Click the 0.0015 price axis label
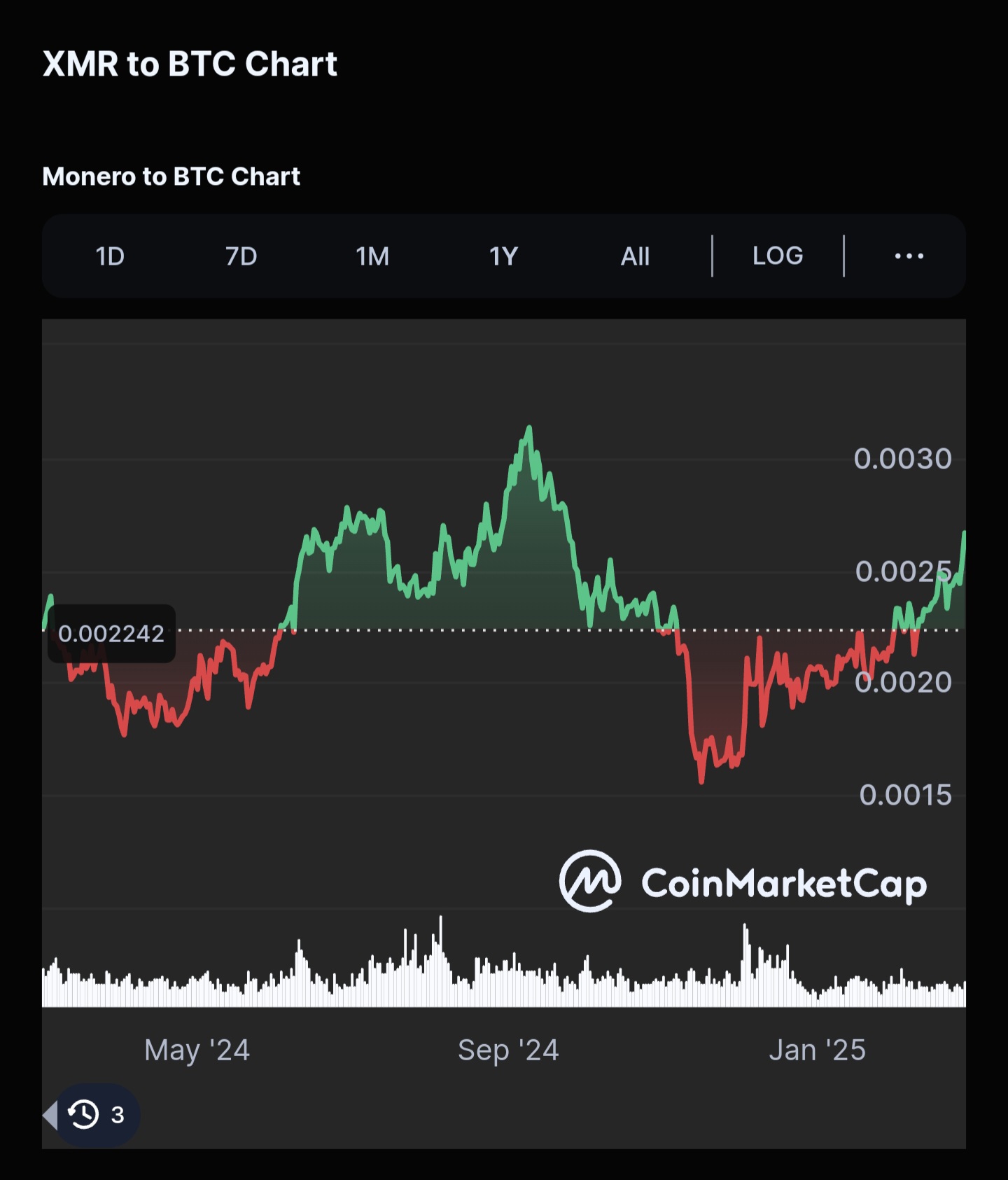 tap(905, 795)
